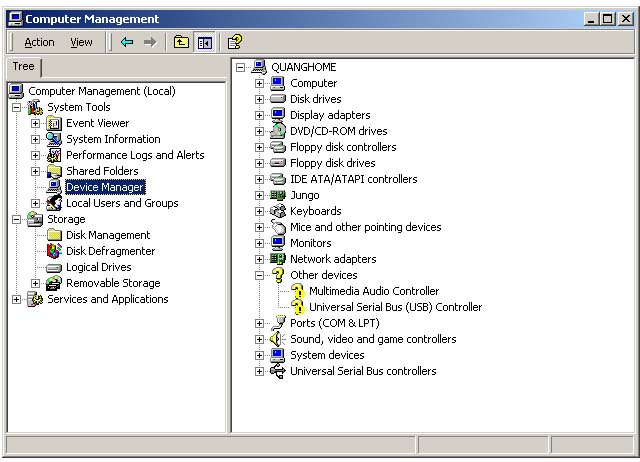640x462 pixels.
Task: Expand the Removable Storage node
Action: pyautogui.click(x=36, y=283)
